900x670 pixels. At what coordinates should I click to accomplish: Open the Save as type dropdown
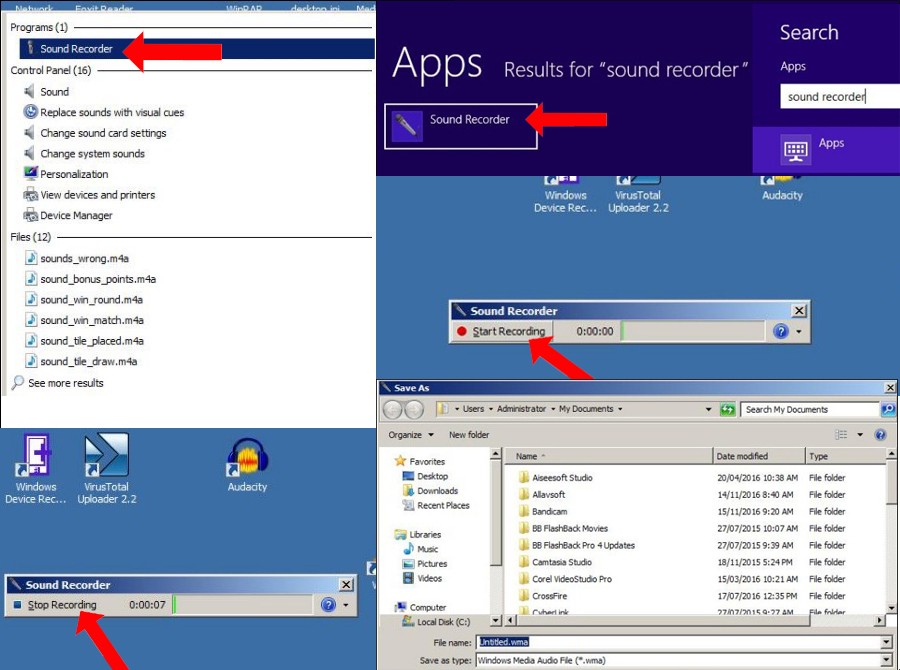tap(886, 660)
